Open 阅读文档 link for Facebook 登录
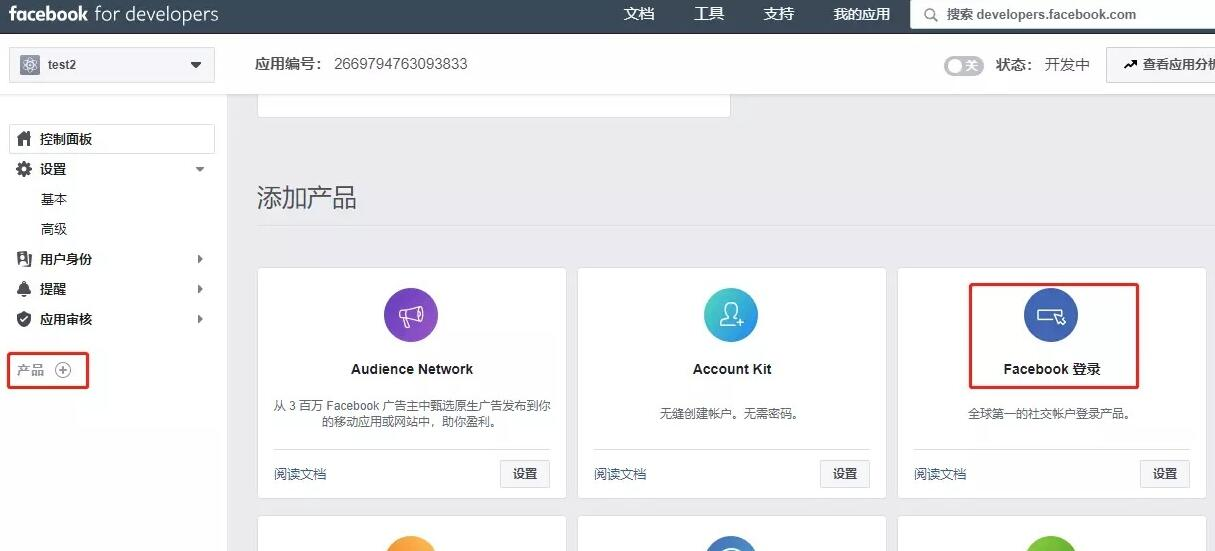The height and width of the screenshot is (551, 1215). (940, 474)
